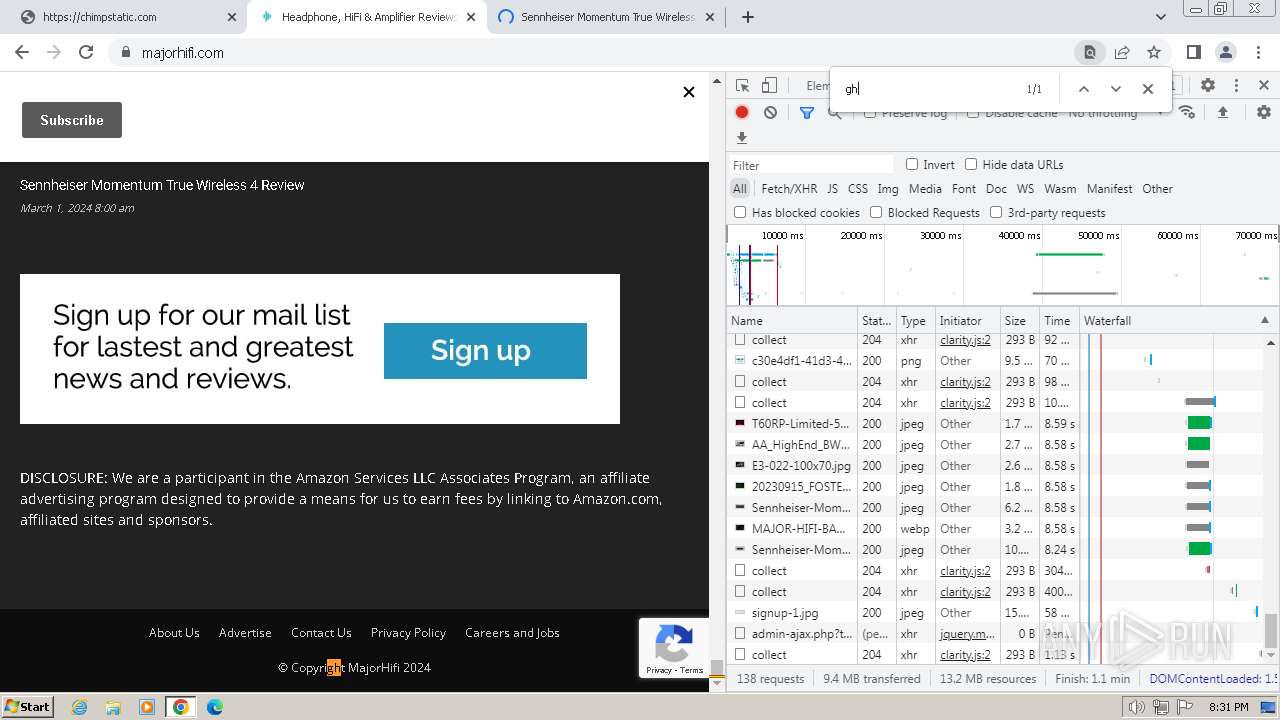Open the Privacy Policy footer link

pyautogui.click(x=408, y=633)
